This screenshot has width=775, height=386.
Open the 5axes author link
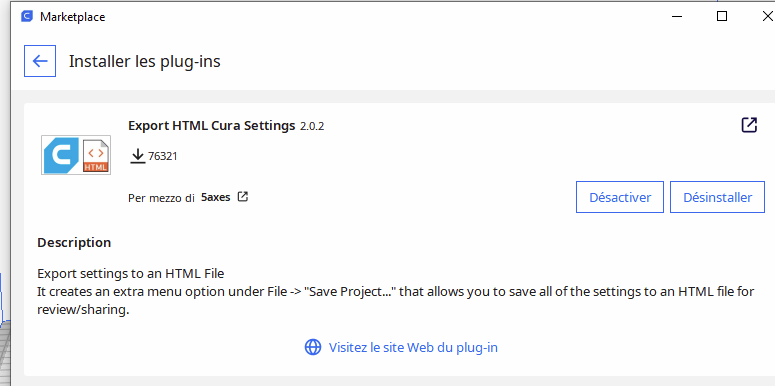pos(215,197)
